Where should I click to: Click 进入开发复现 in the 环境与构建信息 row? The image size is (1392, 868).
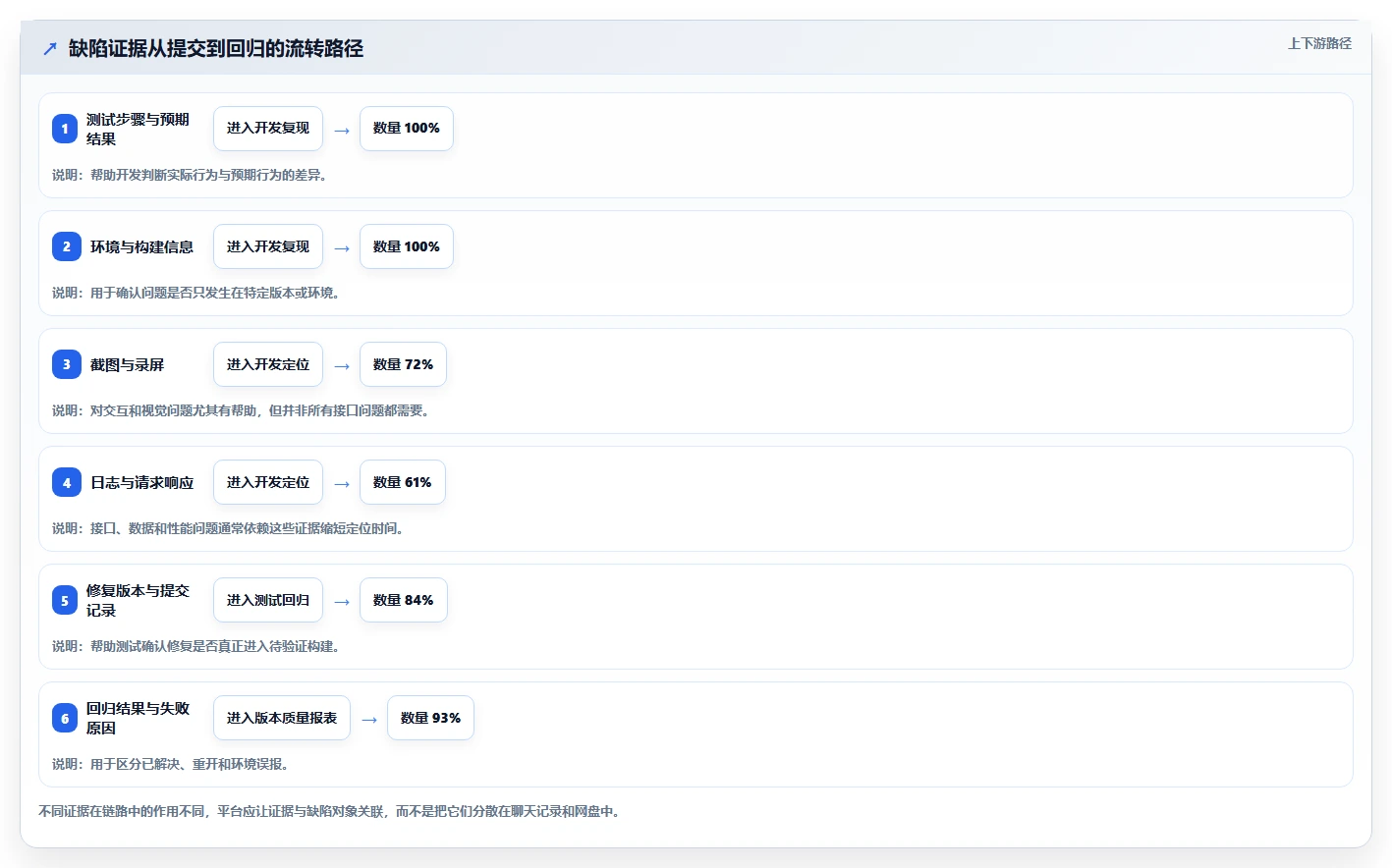tap(268, 246)
